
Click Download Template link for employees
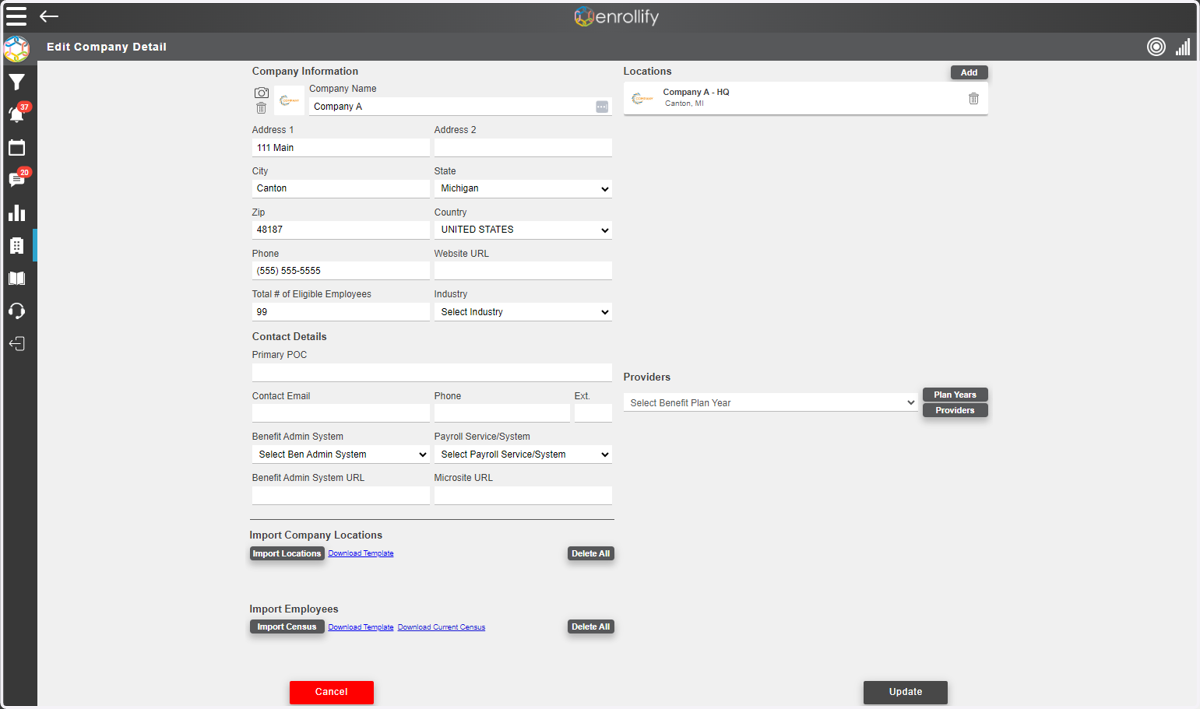(361, 627)
